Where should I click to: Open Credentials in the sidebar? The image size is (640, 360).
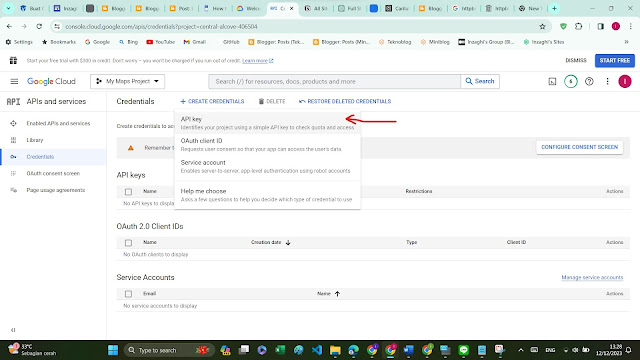53,157
